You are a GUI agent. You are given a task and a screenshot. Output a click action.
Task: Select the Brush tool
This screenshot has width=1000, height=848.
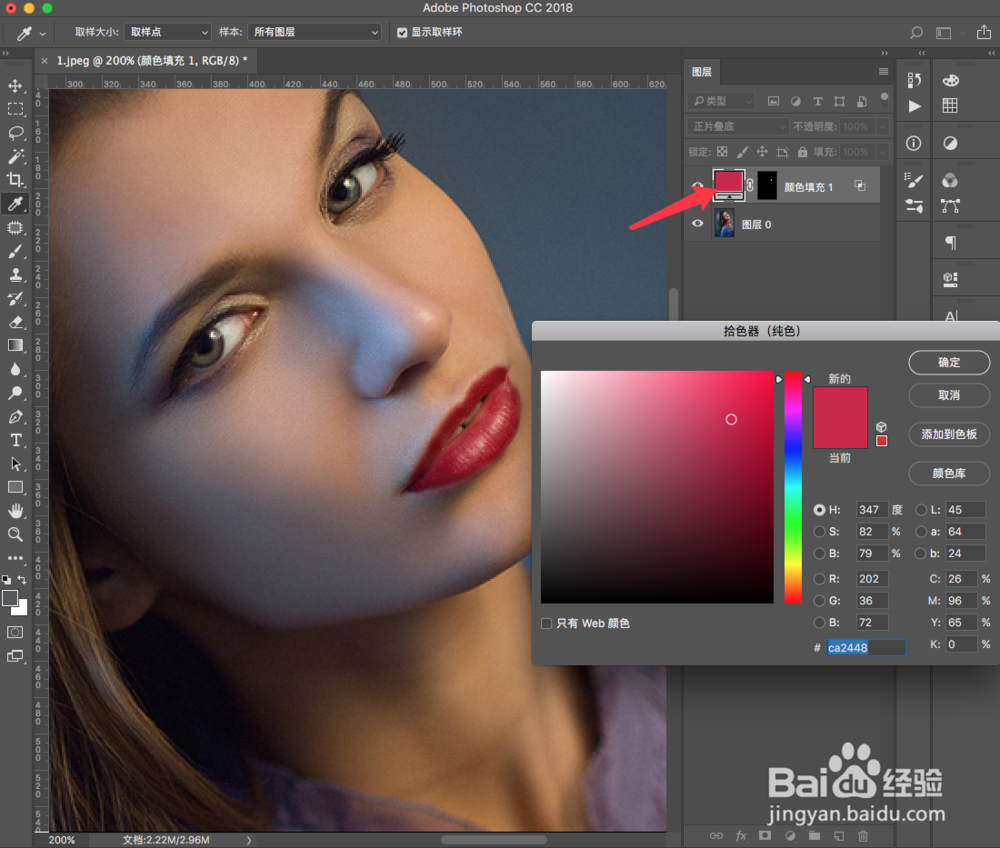click(15, 251)
